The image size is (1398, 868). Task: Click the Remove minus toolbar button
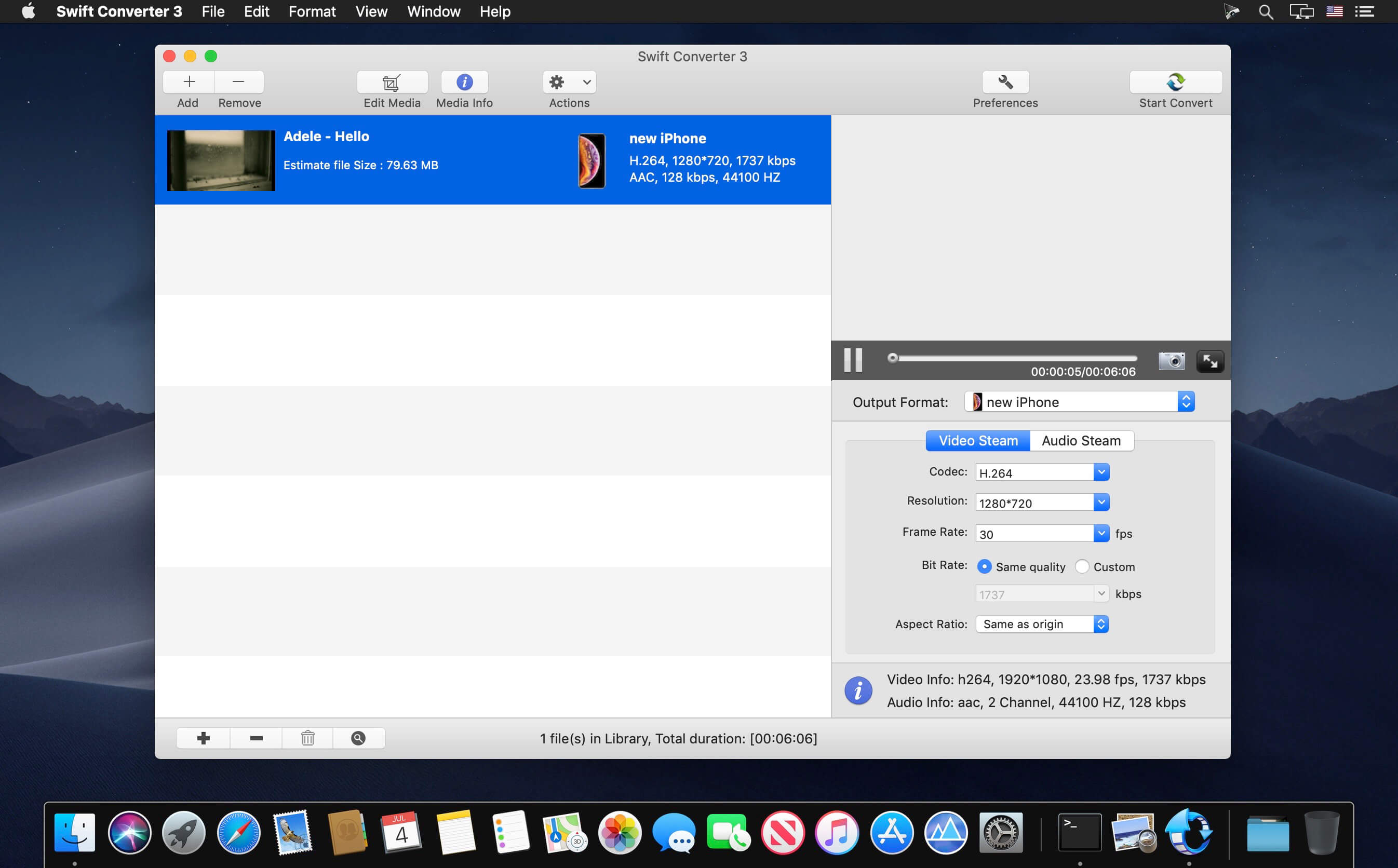239,82
